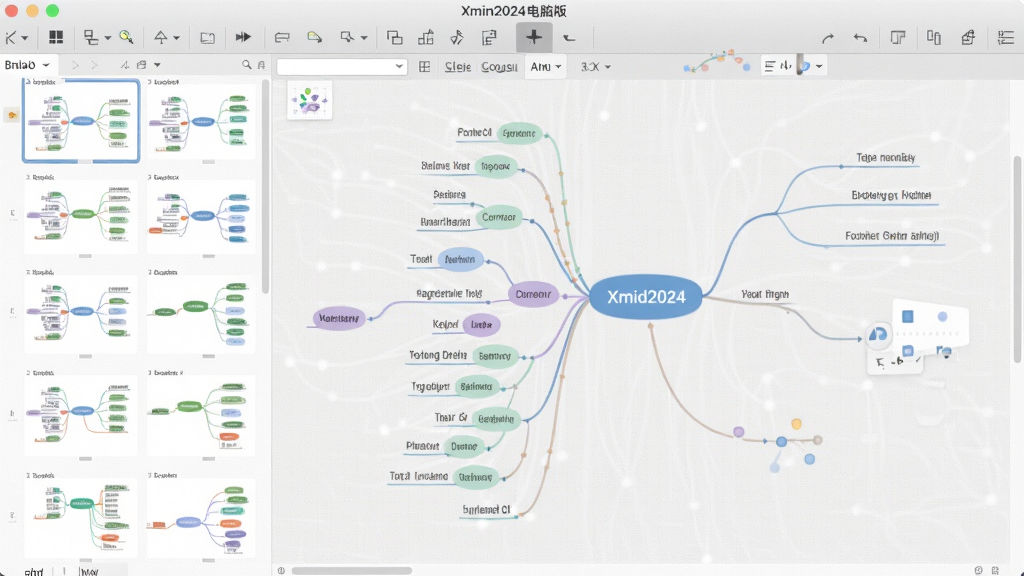Switch to the four-squares grid view icon
Viewport: 1024px width, 576px height.
[x=56, y=37]
